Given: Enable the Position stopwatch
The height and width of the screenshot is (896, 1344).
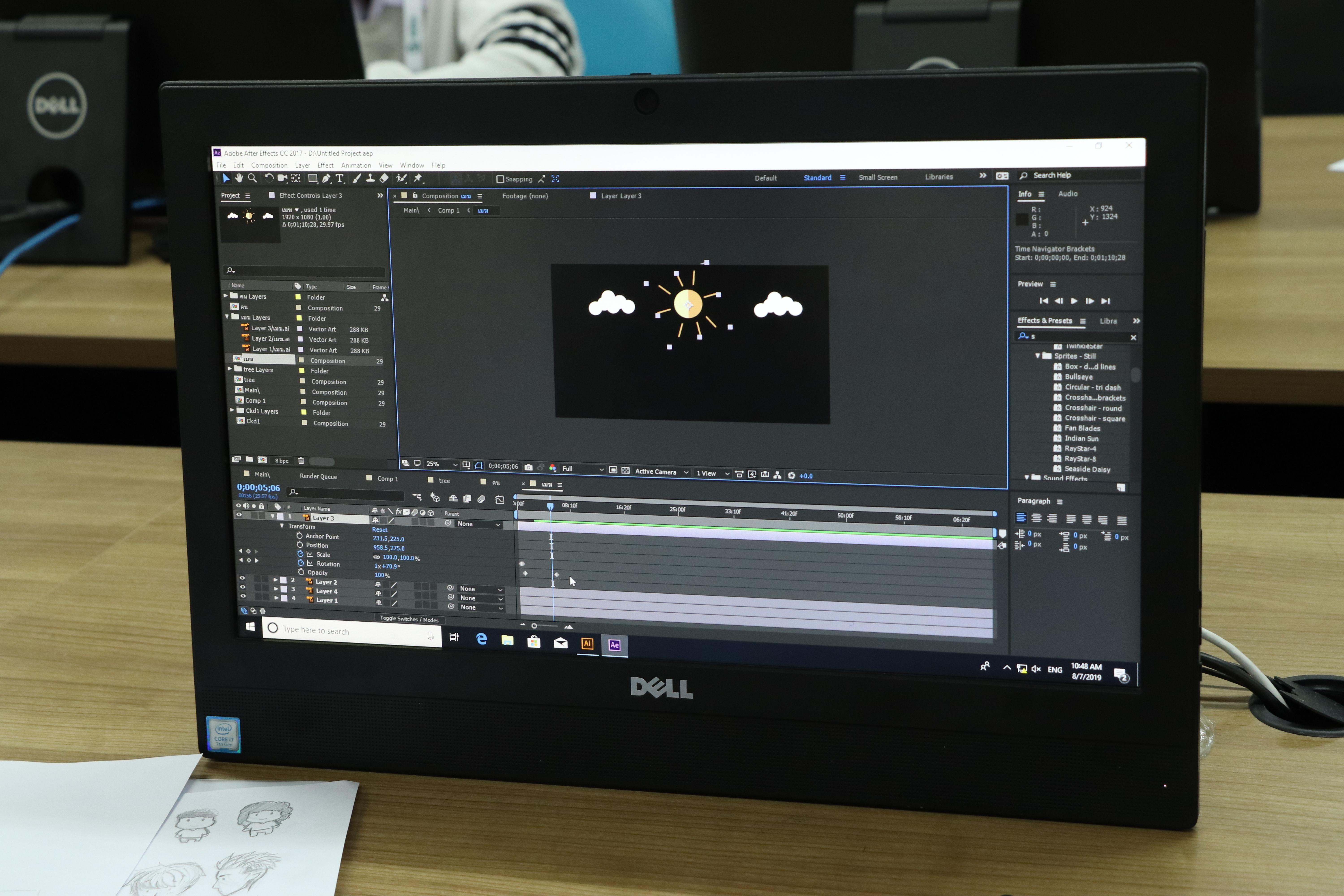Looking at the screenshot, I should (x=300, y=545).
